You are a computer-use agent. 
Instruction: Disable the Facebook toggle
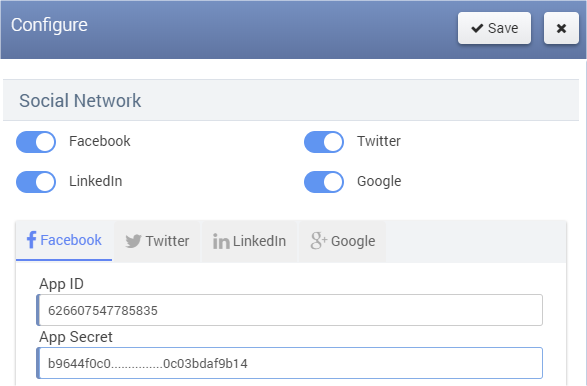[36, 142]
